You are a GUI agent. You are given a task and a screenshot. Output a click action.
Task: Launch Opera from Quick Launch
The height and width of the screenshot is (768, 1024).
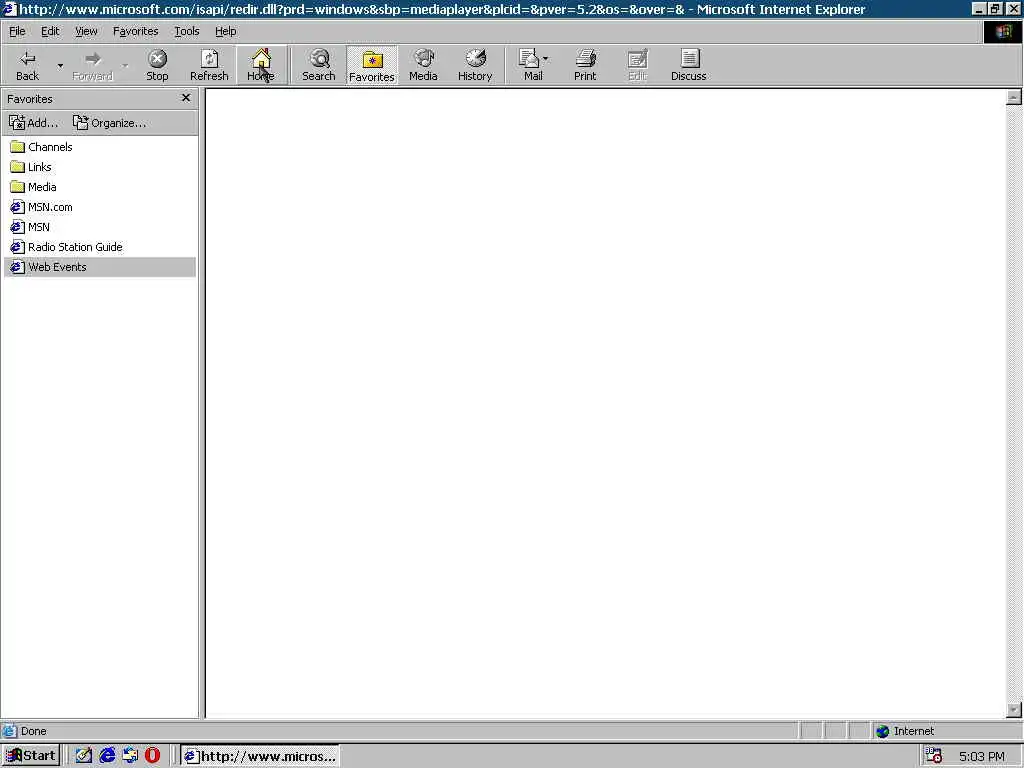[153, 756]
